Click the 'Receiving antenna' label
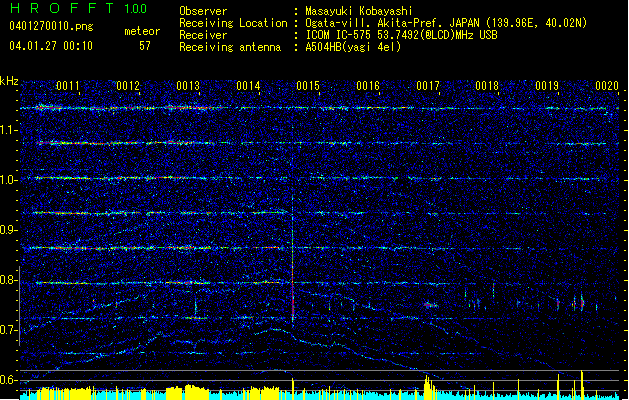The height and width of the screenshot is (400, 629). point(230,47)
